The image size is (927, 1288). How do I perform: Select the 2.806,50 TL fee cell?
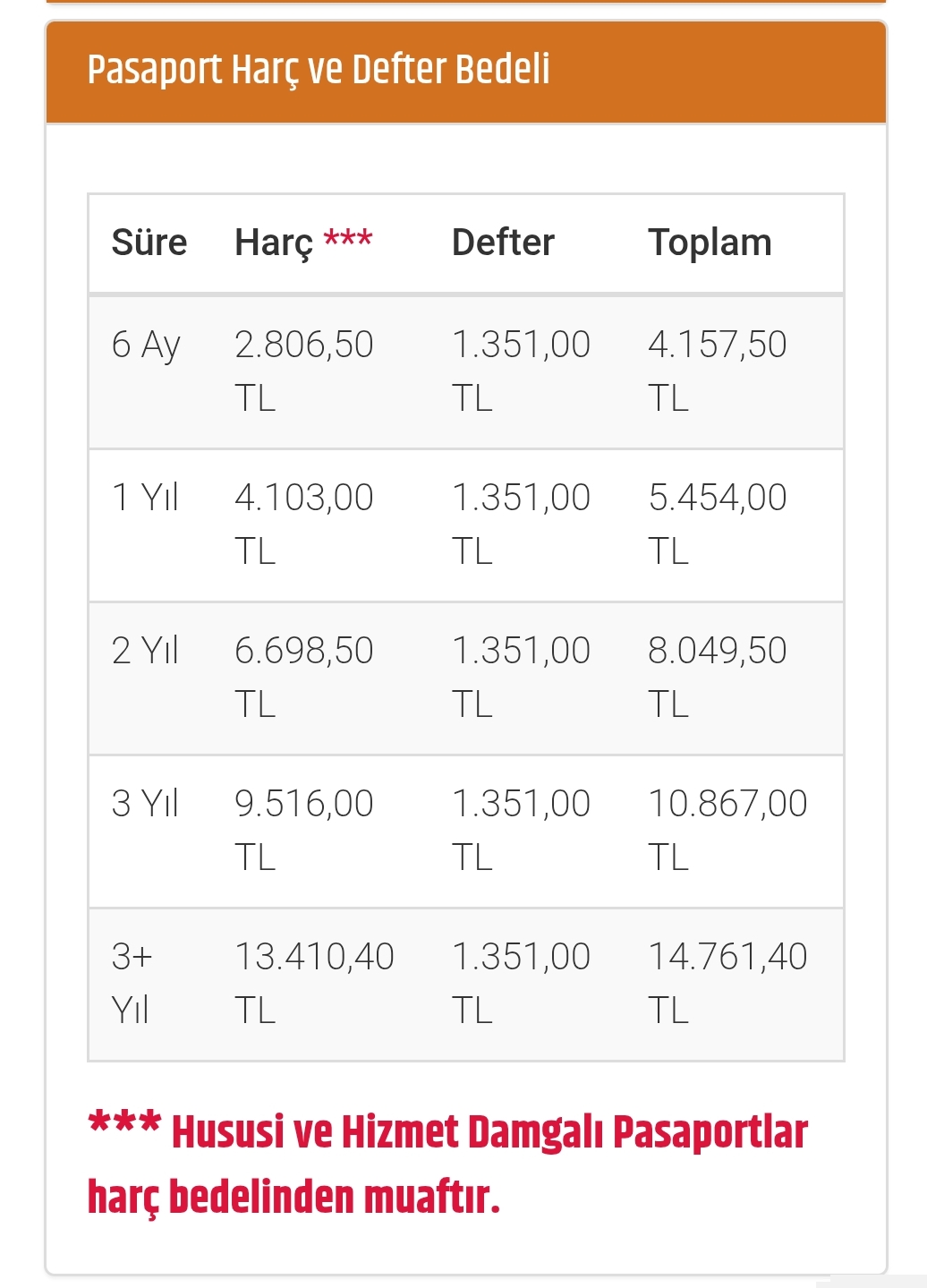click(x=304, y=371)
